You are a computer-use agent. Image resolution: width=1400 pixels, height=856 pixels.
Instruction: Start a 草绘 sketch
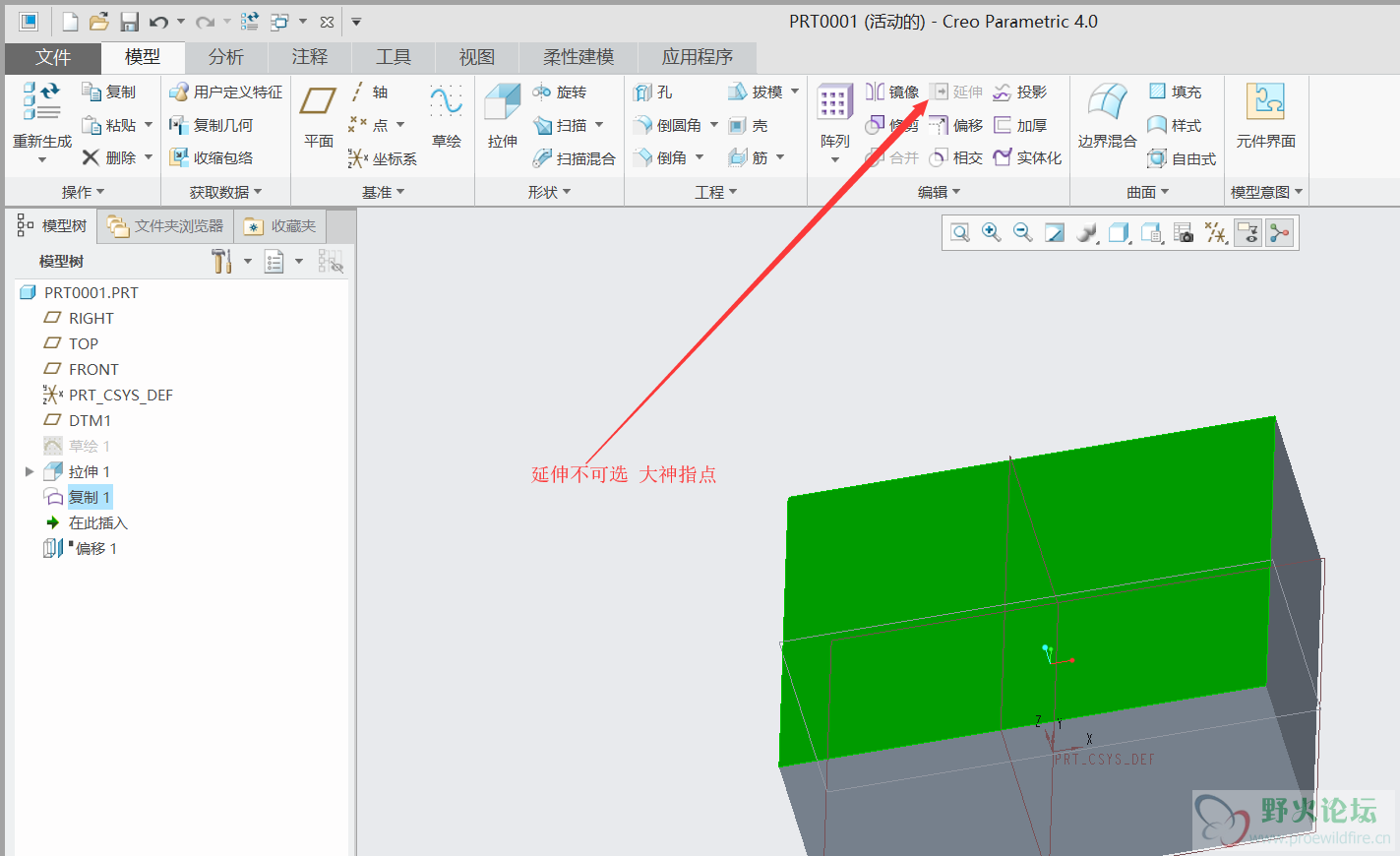pos(446,116)
